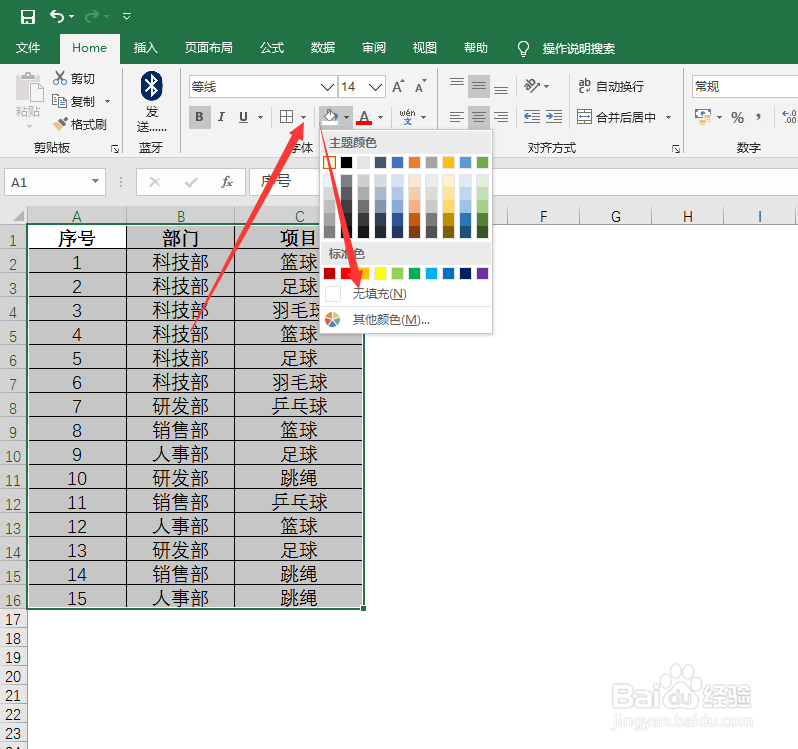This screenshot has width=798, height=749.
Task: Click the 粘贴 paste icon
Action: (x=28, y=89)
